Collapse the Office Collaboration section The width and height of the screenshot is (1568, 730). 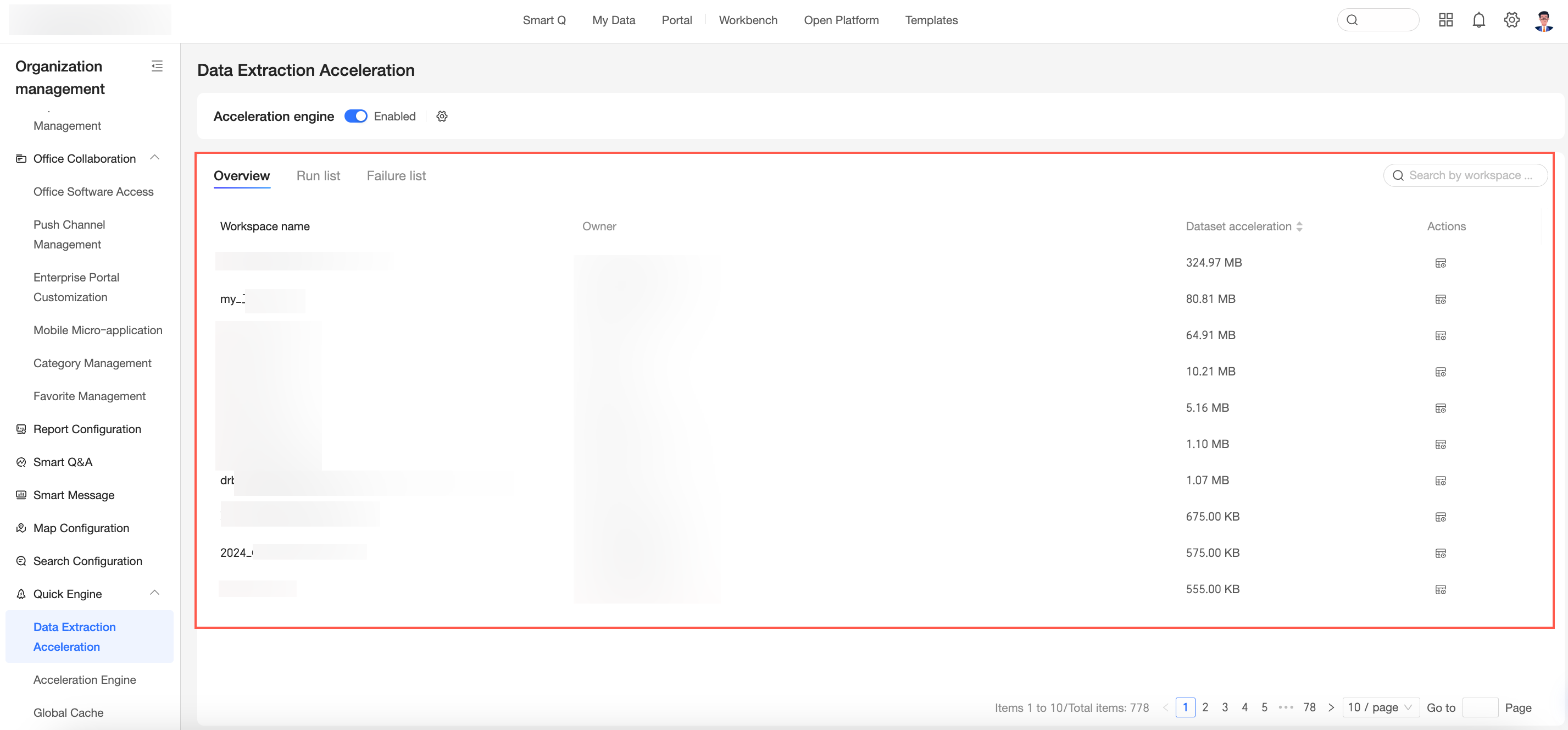pos(154,158)
